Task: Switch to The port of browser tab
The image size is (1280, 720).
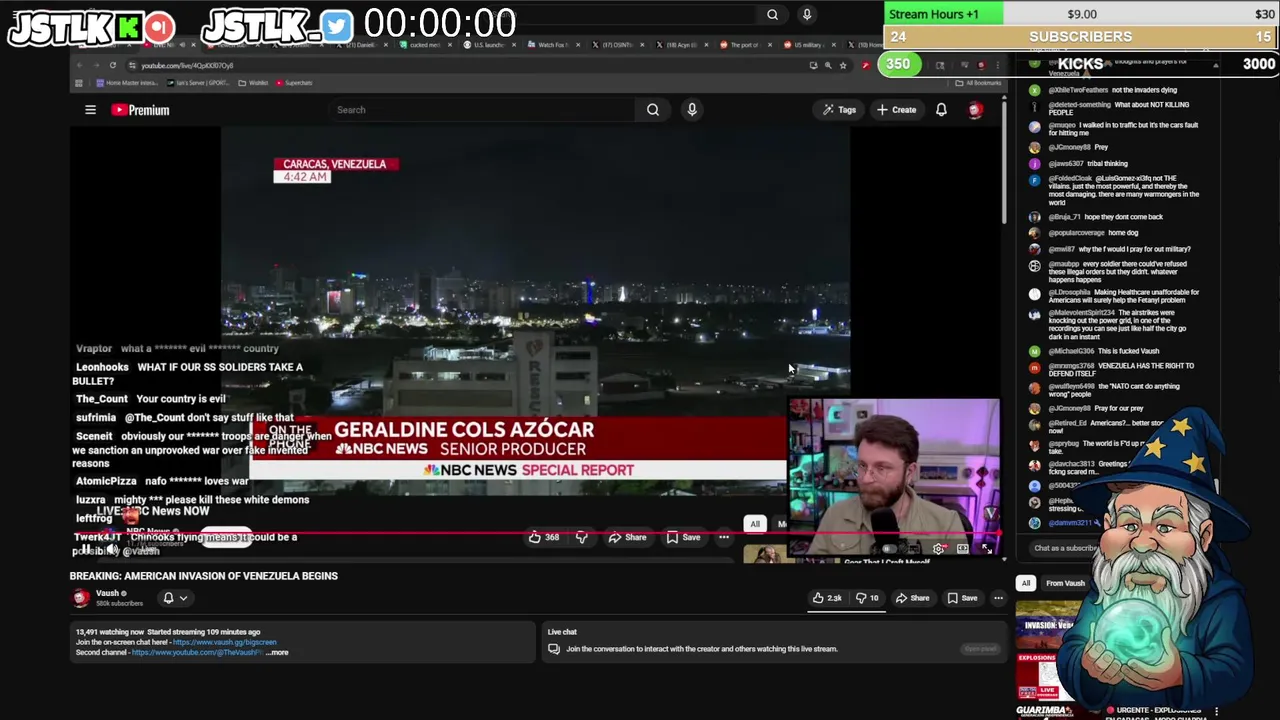Action: (x=743, y=45)
